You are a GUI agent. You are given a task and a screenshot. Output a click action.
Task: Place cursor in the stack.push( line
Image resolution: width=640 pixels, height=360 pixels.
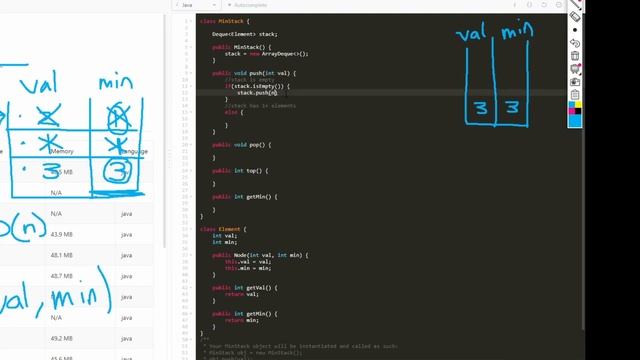click(x=257, y=93)
